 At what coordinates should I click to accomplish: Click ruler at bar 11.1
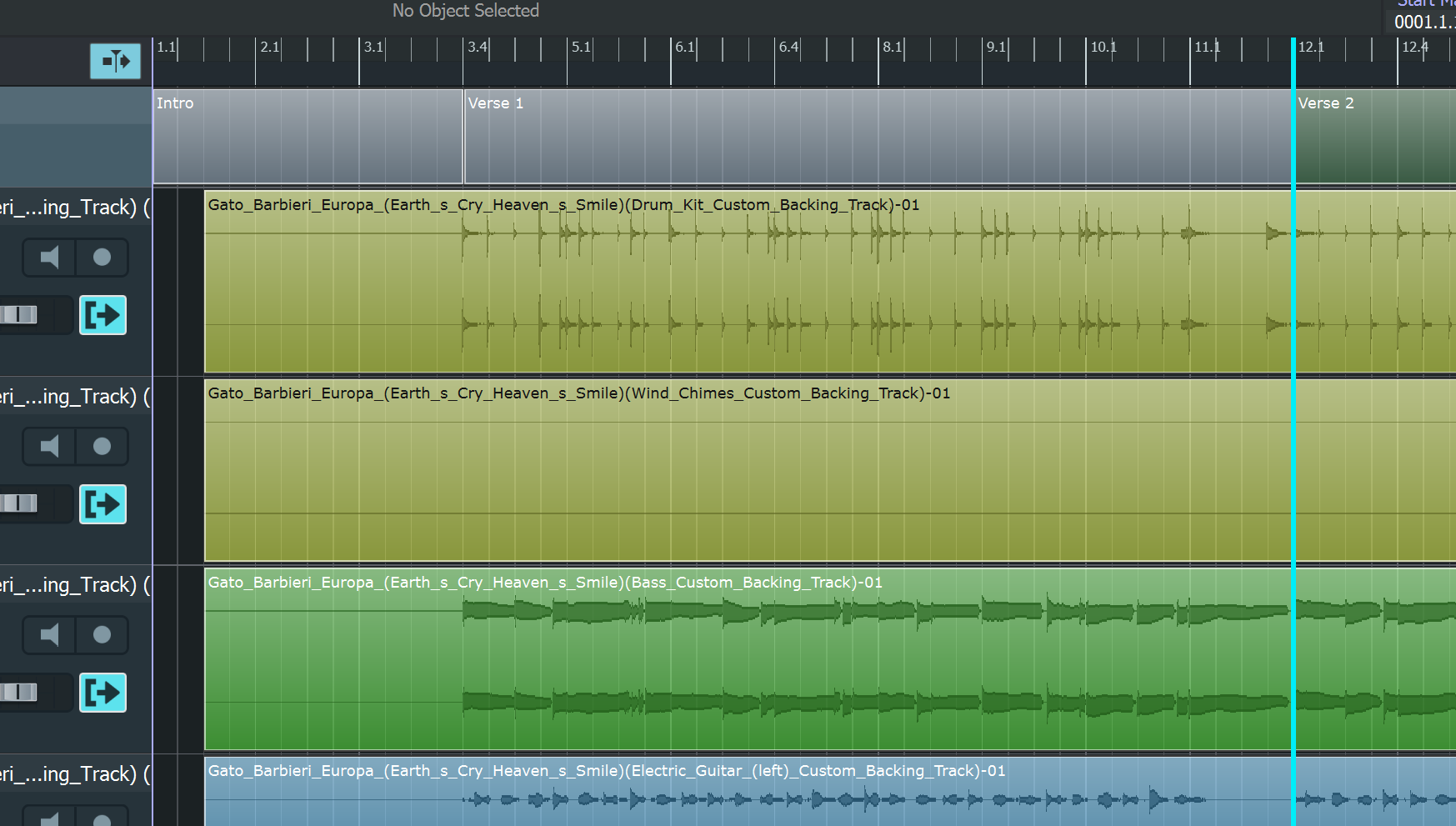coord(1207,48)
